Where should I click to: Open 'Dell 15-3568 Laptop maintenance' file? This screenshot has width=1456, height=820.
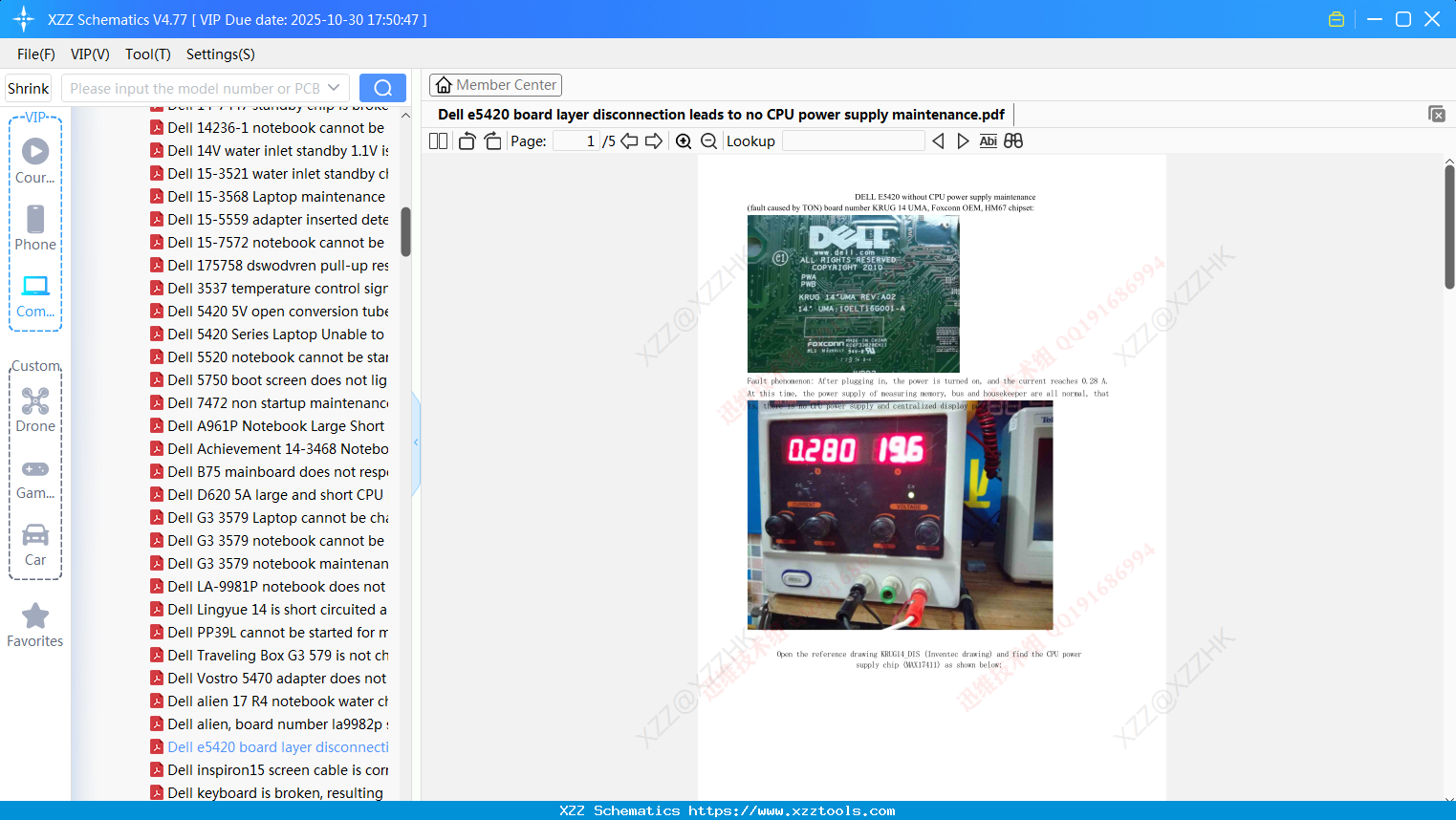269,197
